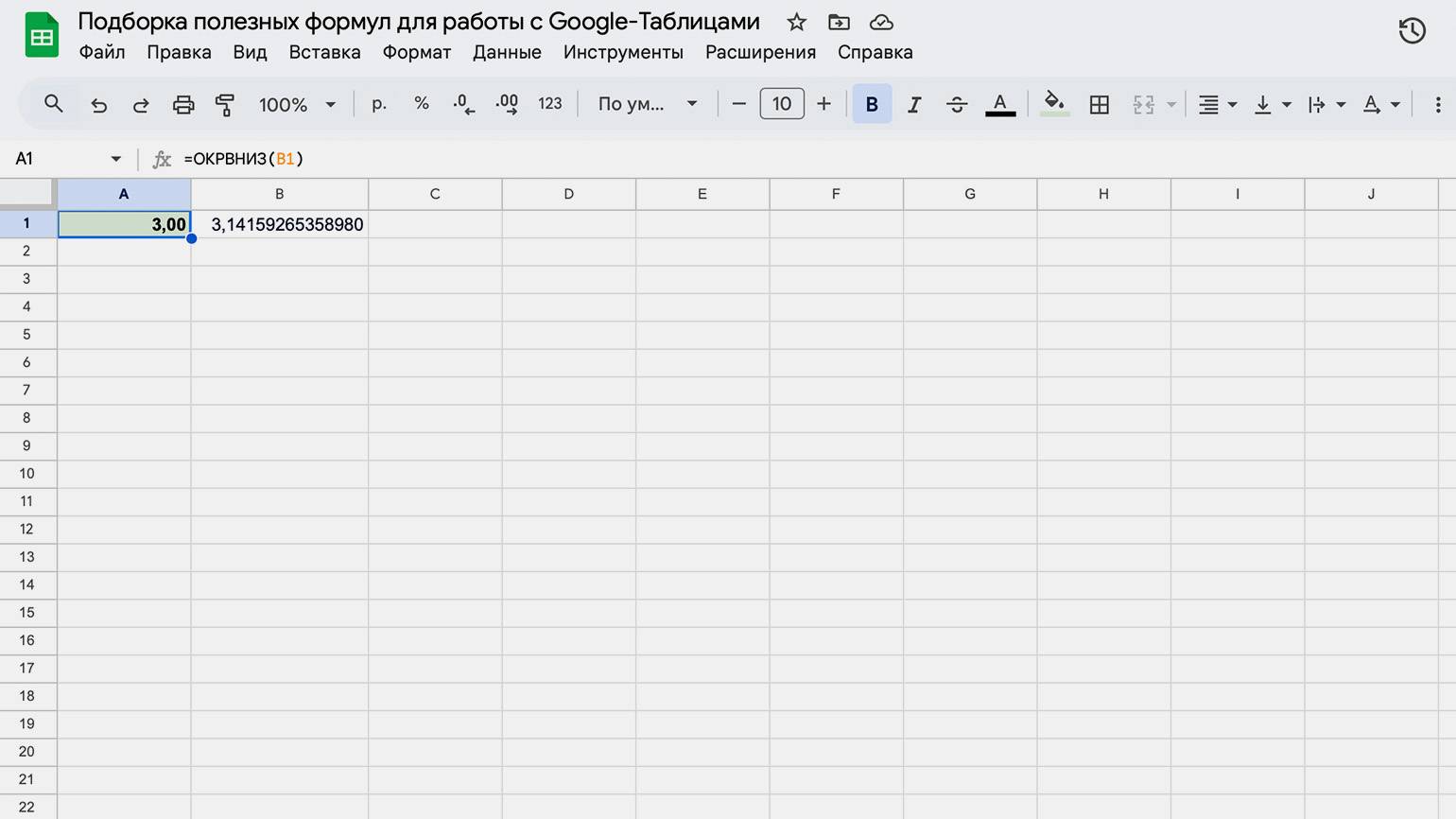
Task: Open text wrapping dropdown
Action: click(x=1326, y=105)
